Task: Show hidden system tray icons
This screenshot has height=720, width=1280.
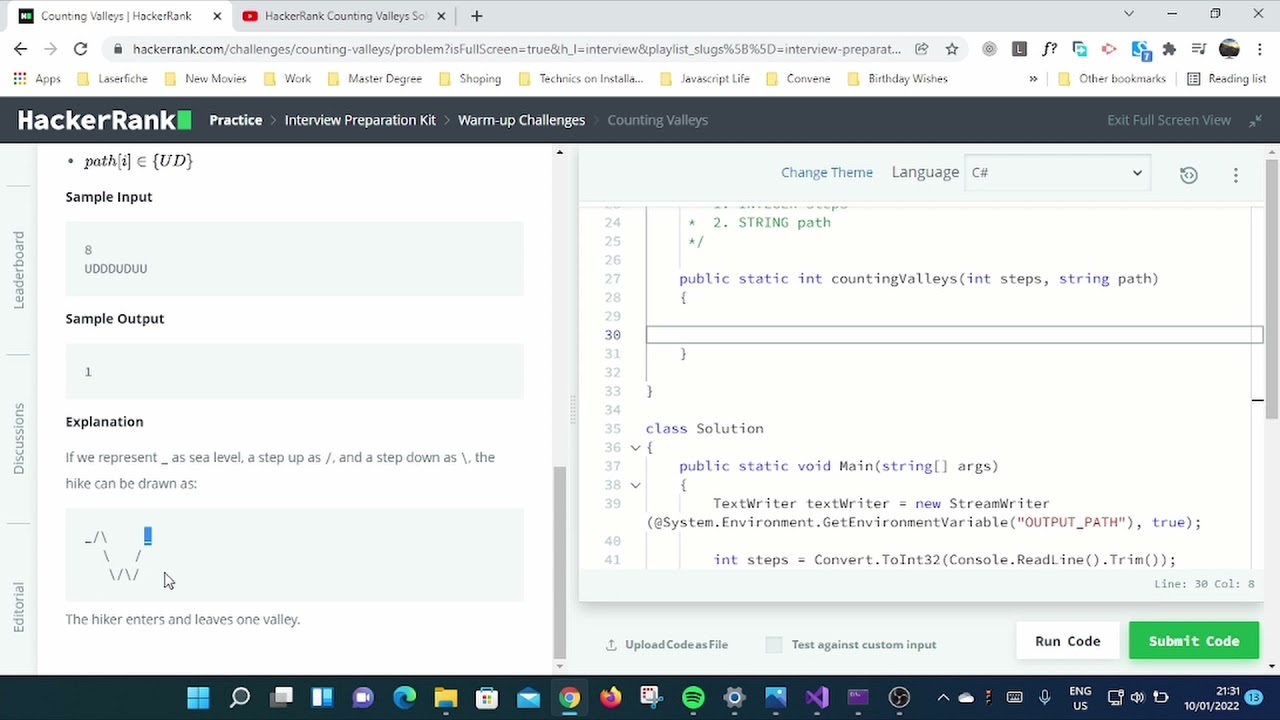Action: [942, 697]
